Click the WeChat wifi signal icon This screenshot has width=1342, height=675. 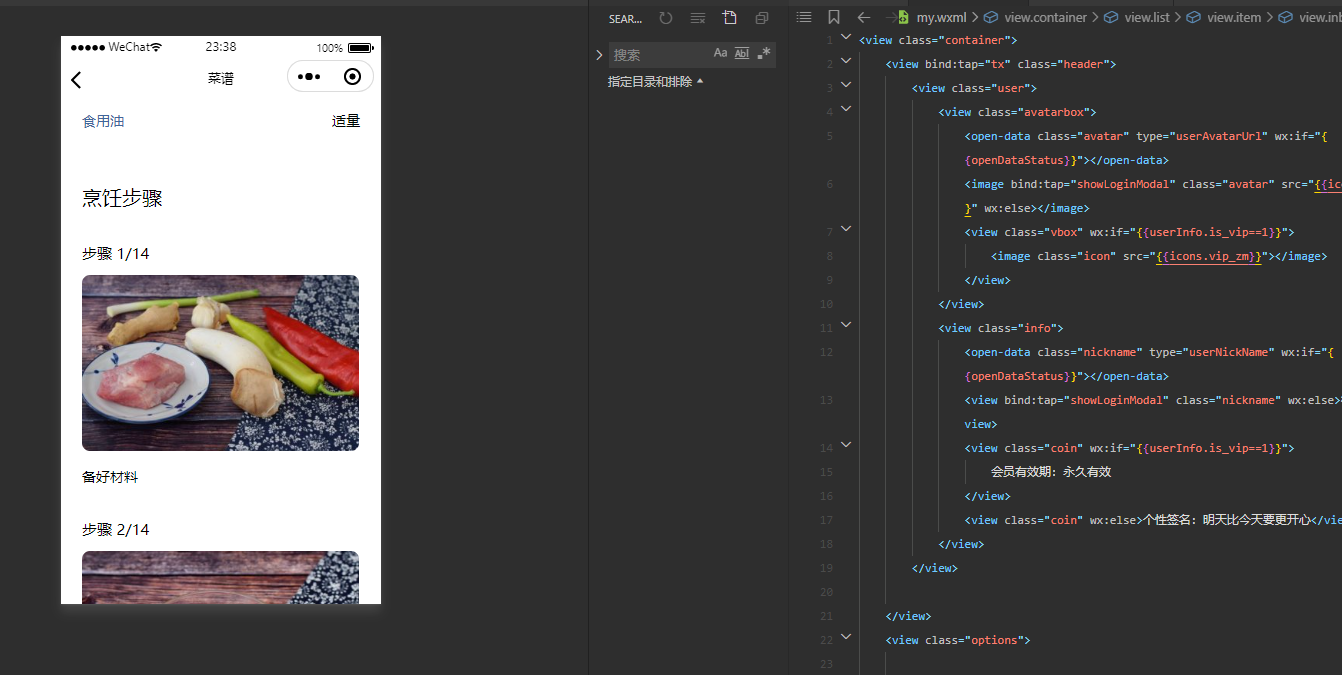click(155, 47)
